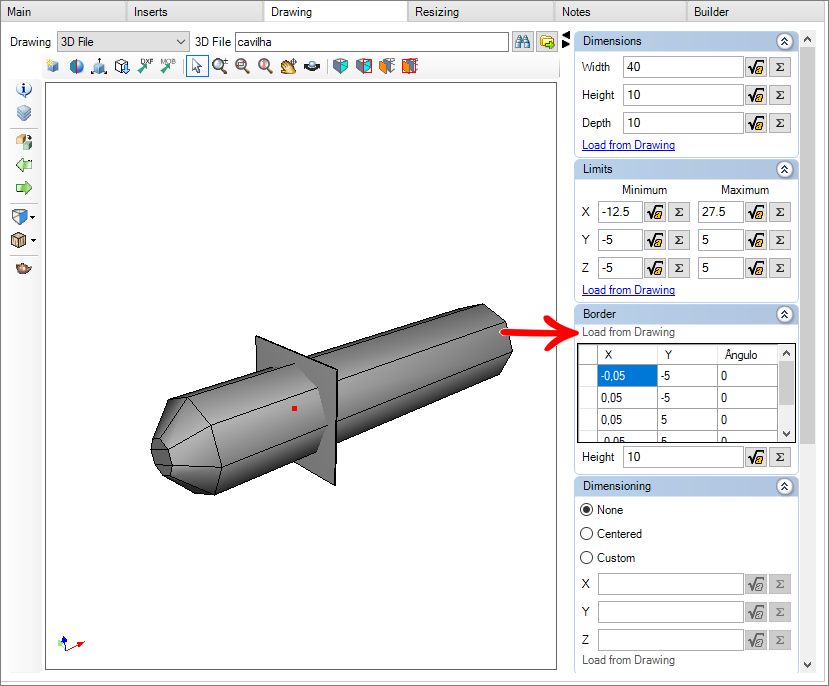Click the new drawing icon in toolbar
The height and width of the screenshot is (686, 829).
(x=52, y=66)
